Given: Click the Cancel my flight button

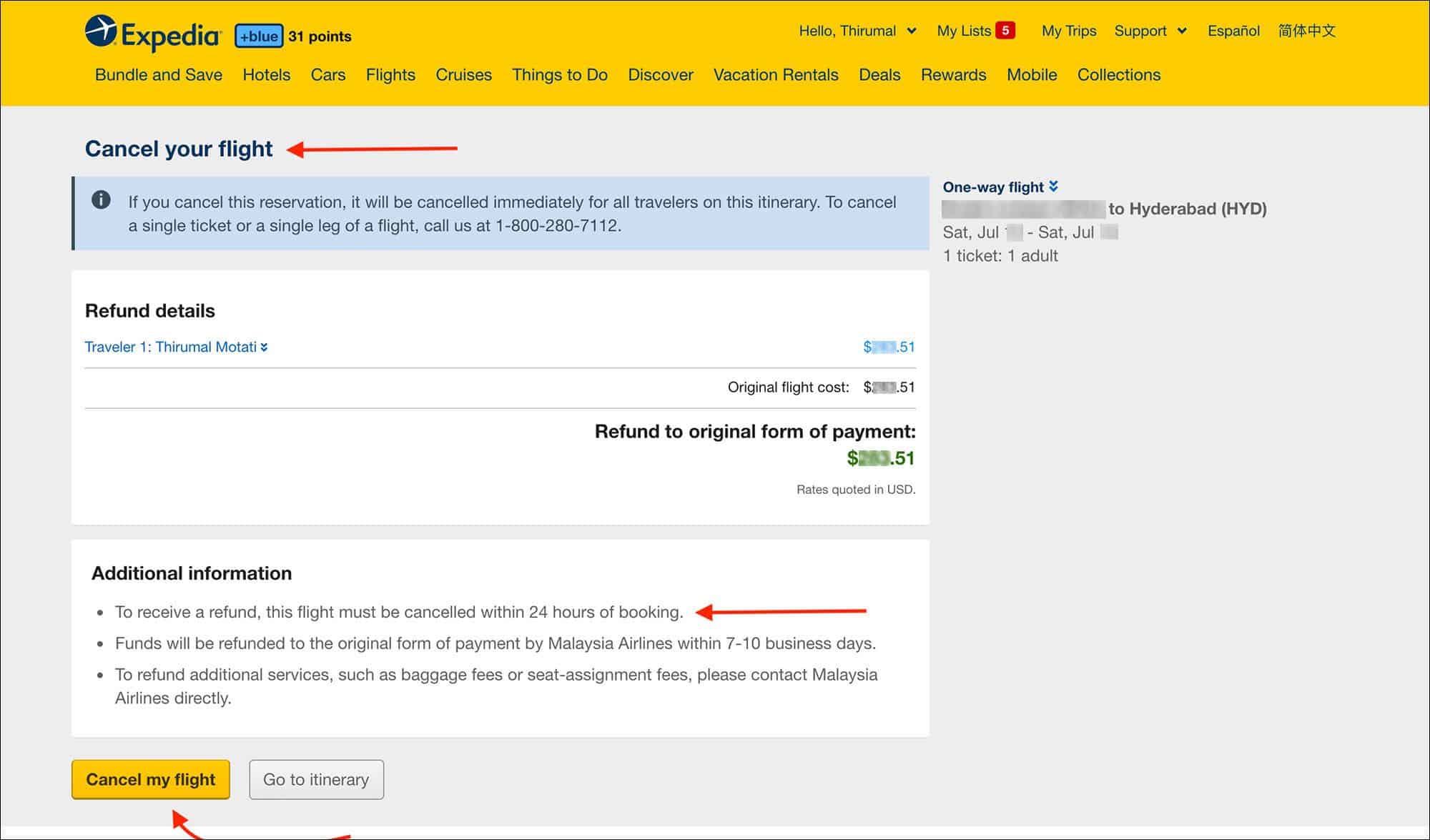Looking at the screenshot, I should (x=151, y=779).
